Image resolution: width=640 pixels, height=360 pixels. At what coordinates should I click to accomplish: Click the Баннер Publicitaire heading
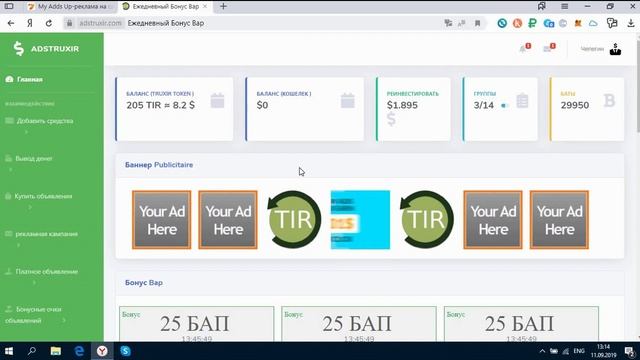159,165
